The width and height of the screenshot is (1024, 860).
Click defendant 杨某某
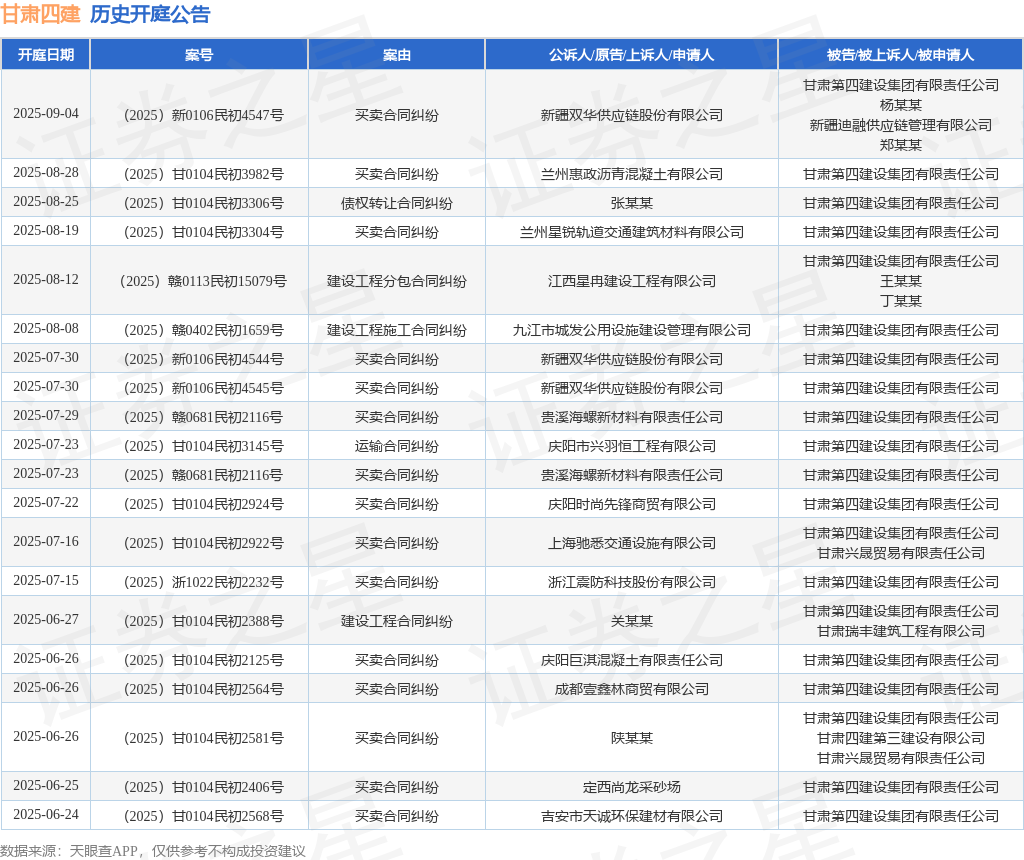coord(901,105)
